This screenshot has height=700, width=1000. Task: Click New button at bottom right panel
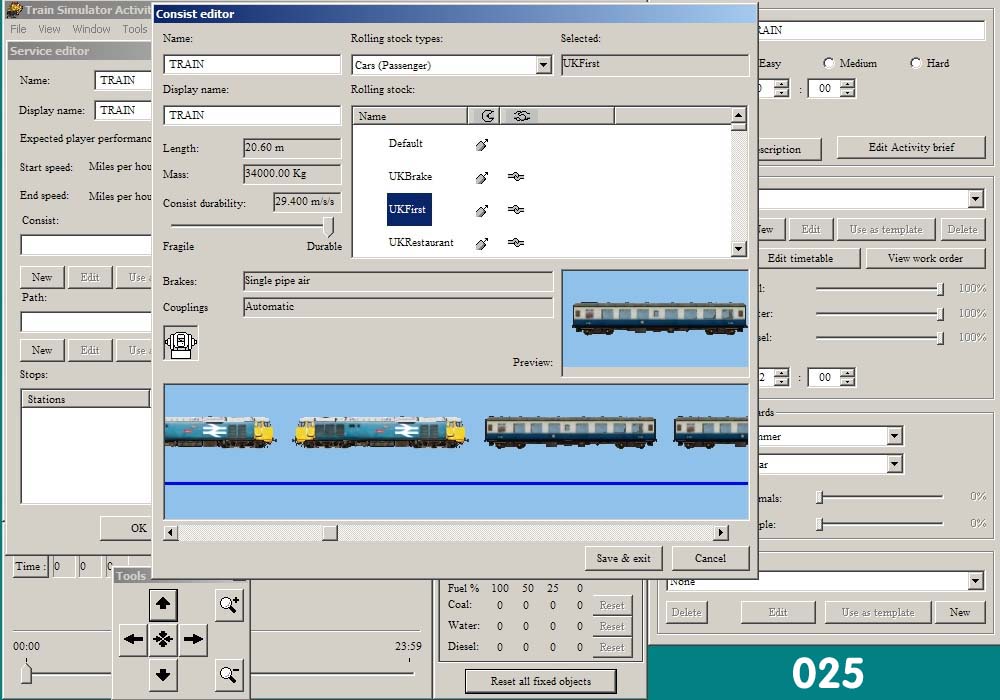pos(959,612)
